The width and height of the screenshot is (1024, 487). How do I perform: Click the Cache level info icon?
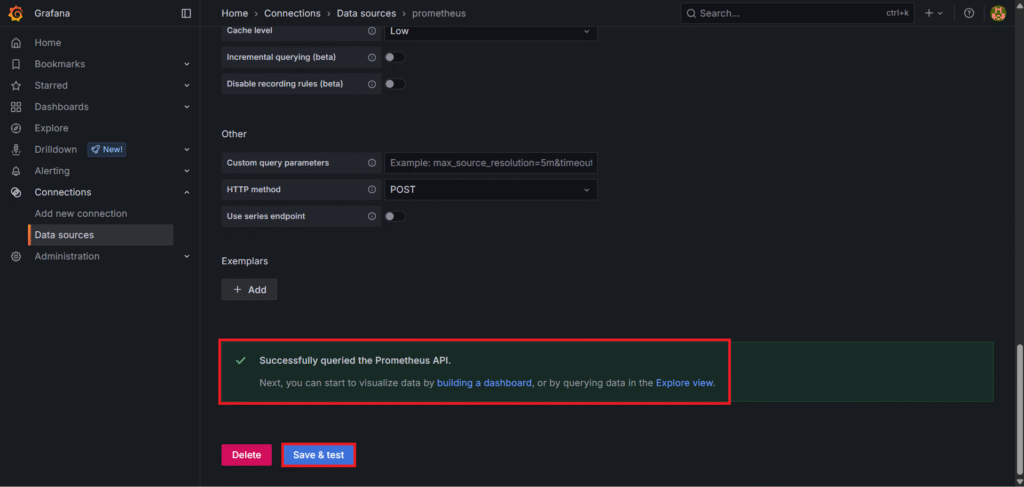coord(372,31)
